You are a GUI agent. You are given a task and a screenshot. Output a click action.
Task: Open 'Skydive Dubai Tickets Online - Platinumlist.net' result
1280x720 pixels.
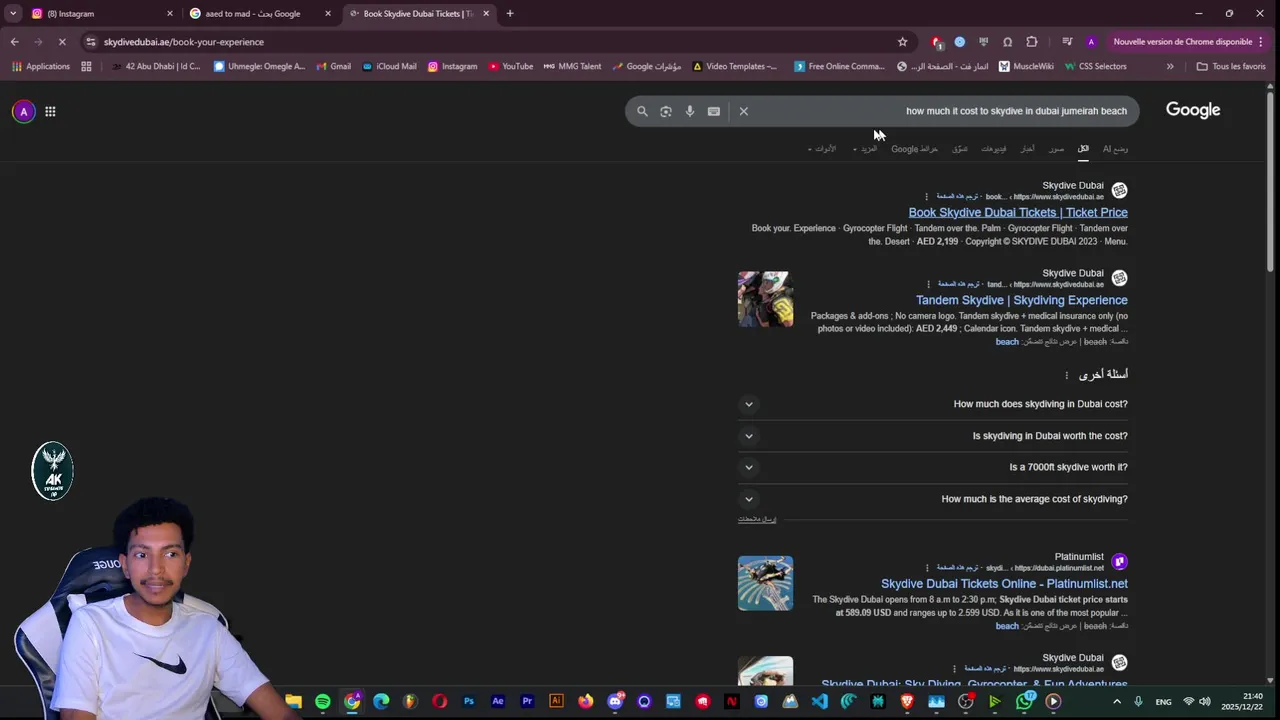tap(1004, 584)
